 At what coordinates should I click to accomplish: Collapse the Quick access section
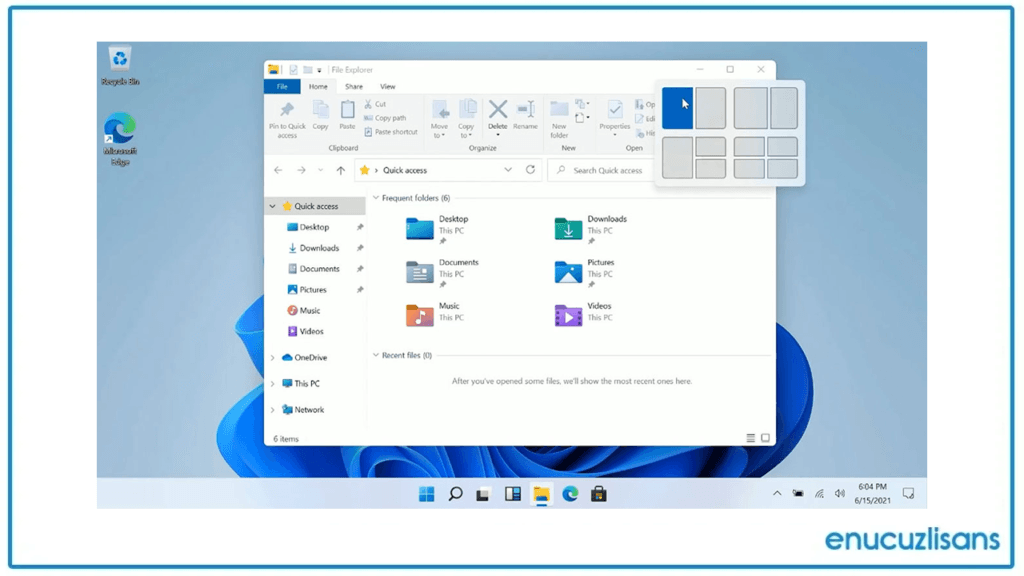(x=271, y=206)
